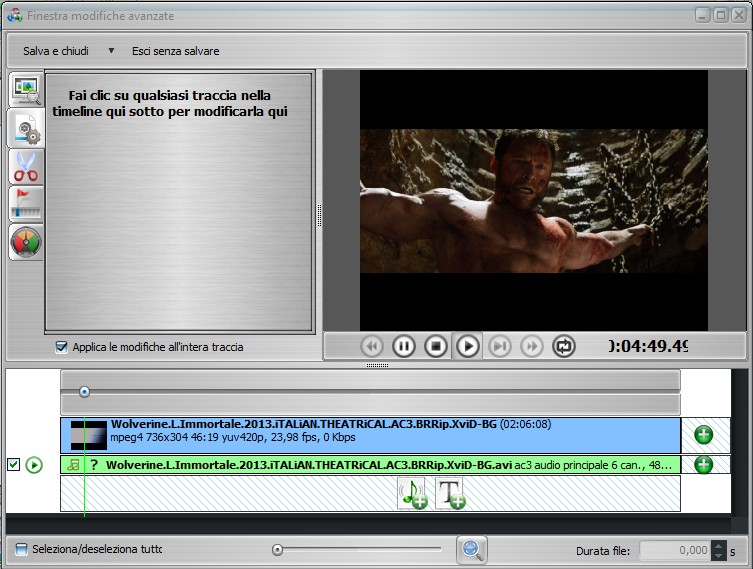Open the speed gauge tool
This screenshot has width=753, height=569.
(x=26, y=242)
